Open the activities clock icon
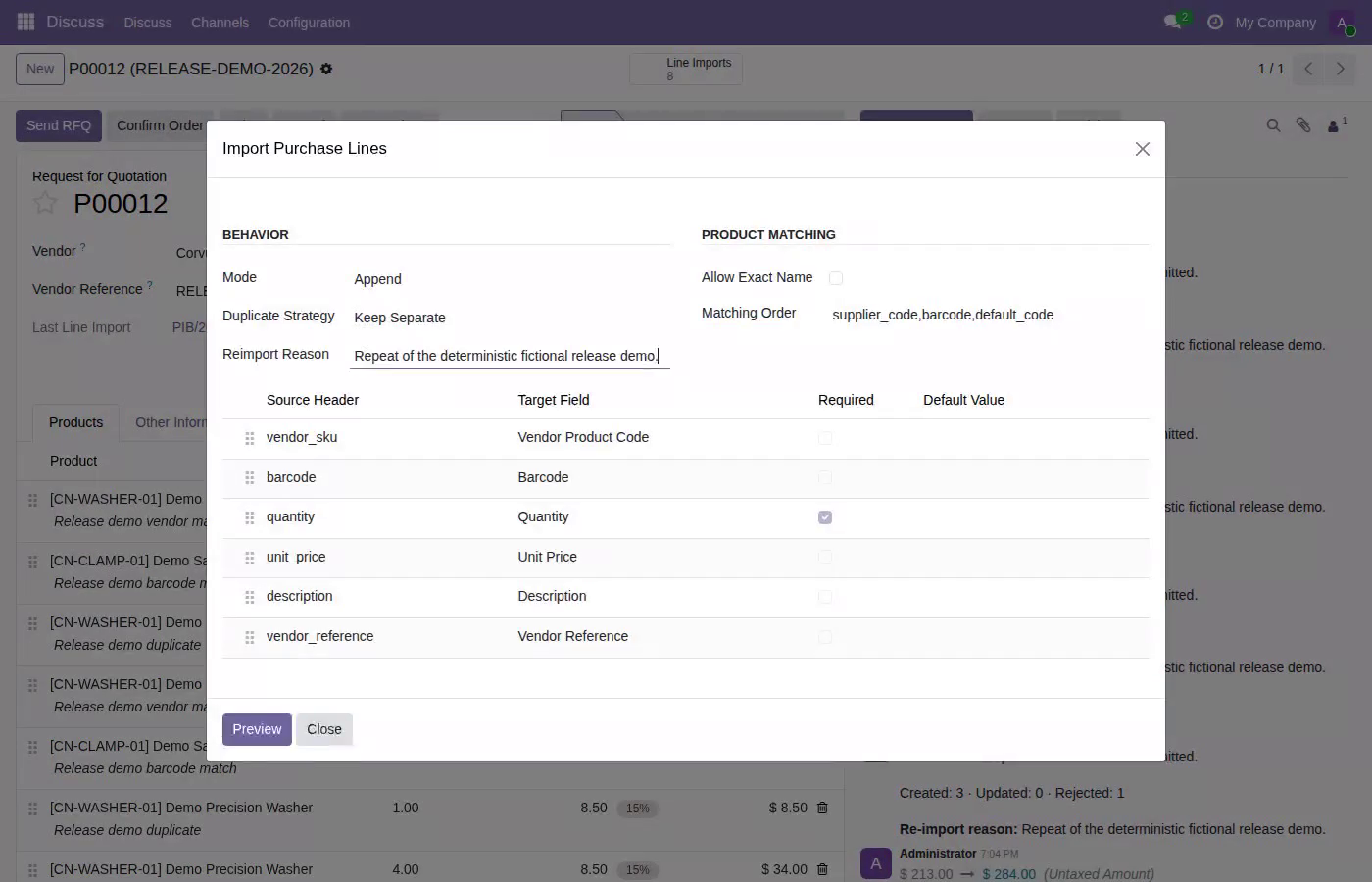This screenshot has height=882, width=1372. click(x=1215, y=22)
